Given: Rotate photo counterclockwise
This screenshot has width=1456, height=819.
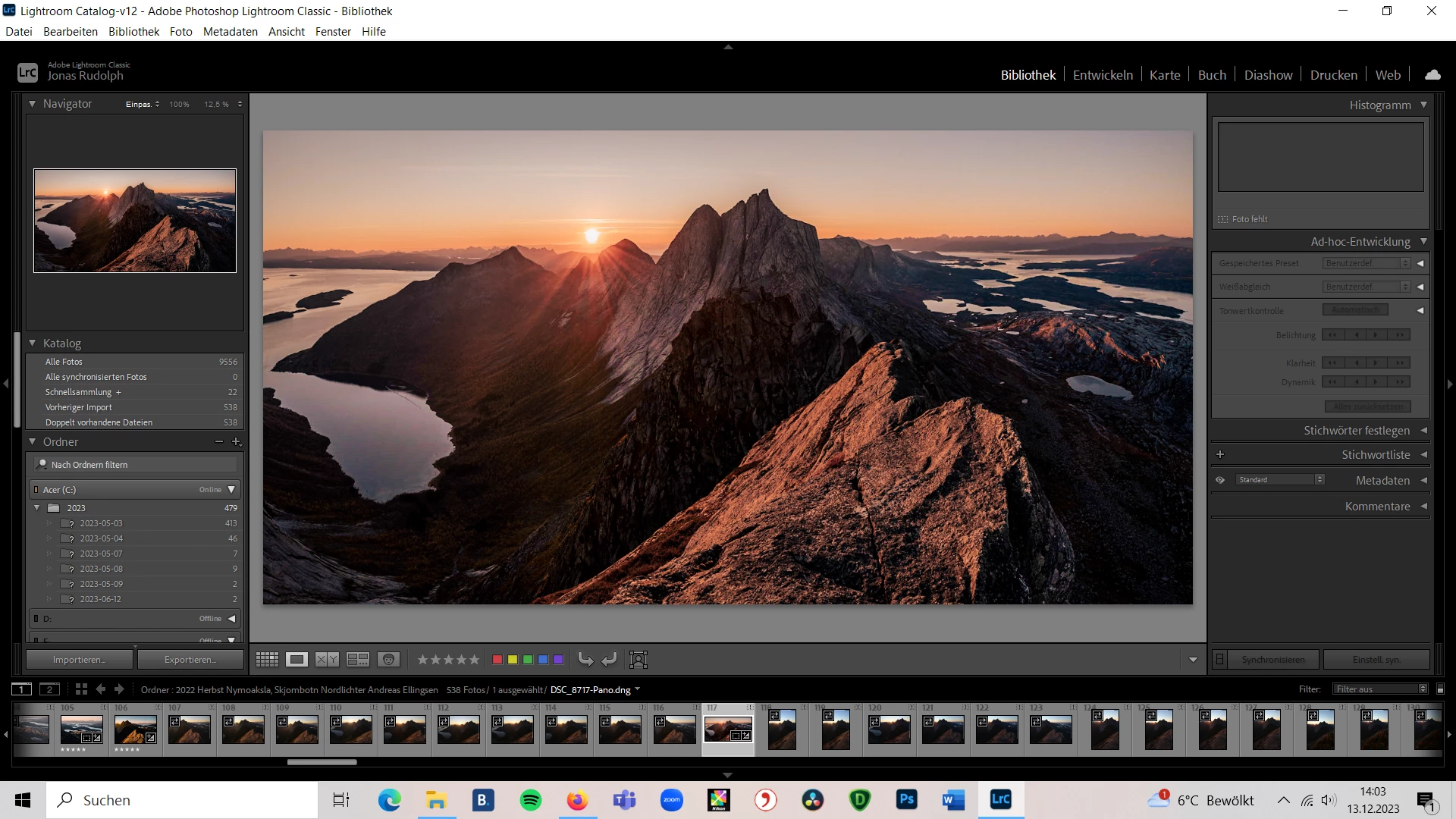Looking at the screenshot, I should 585,660.
